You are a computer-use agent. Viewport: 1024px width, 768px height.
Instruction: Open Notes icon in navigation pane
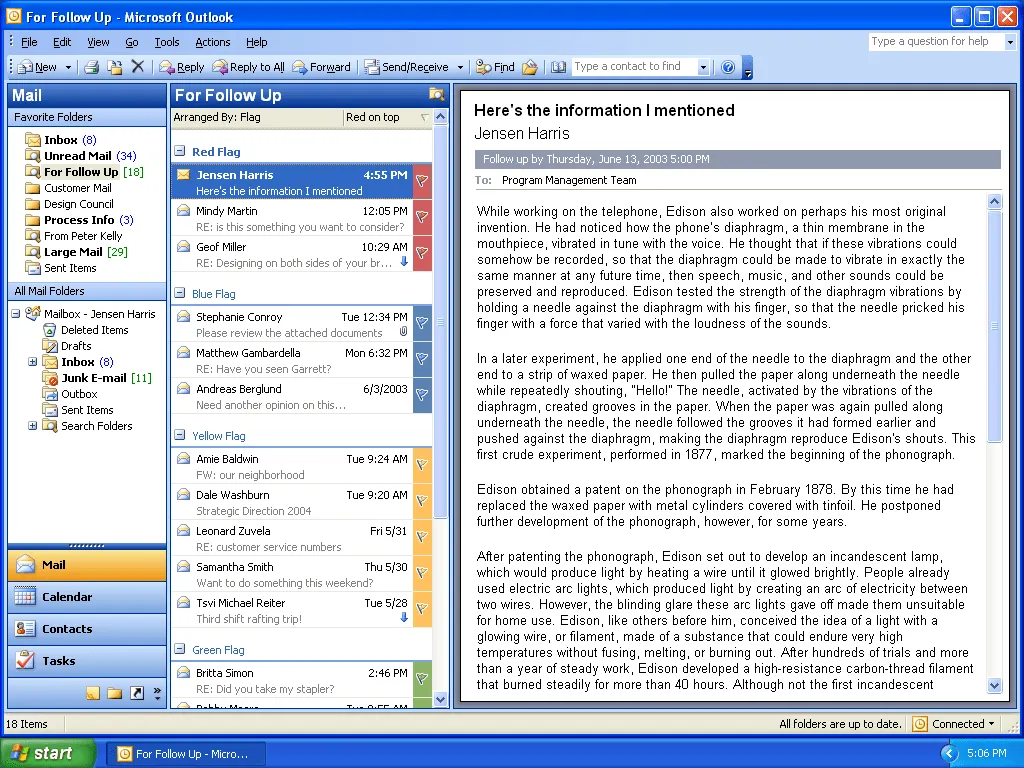[x=93, y=693]
